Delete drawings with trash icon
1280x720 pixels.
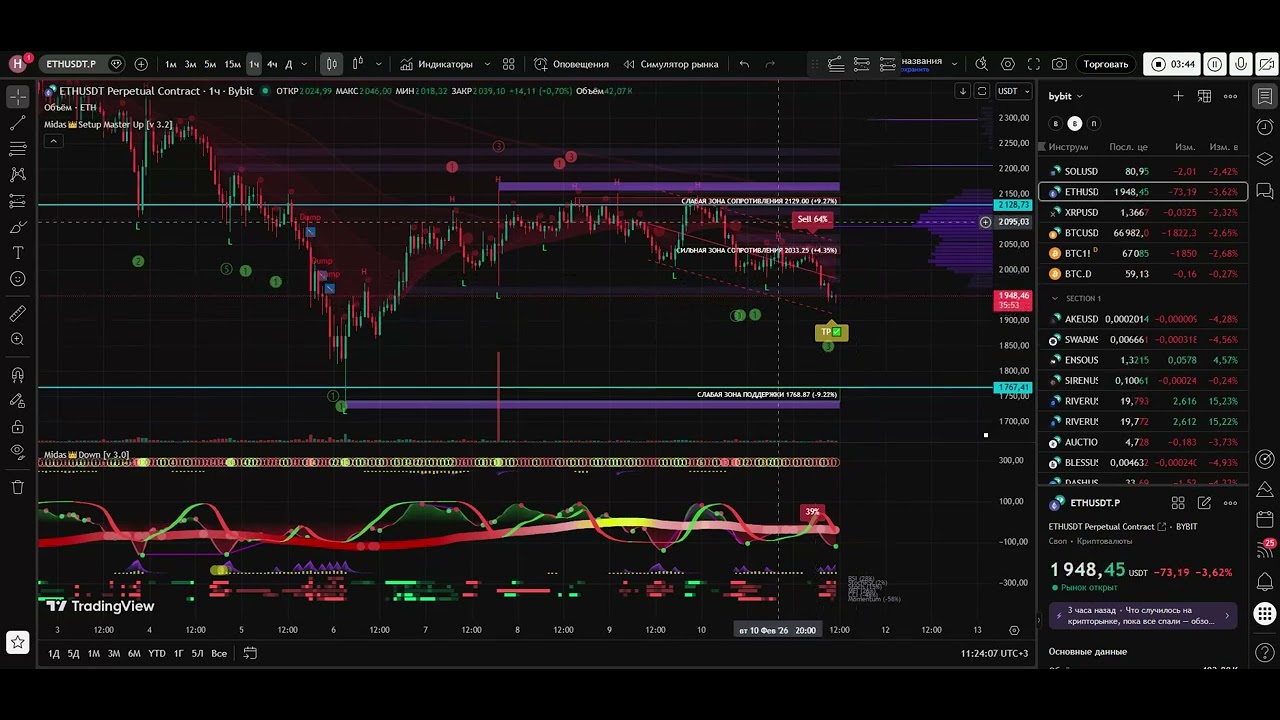point(18,487)
